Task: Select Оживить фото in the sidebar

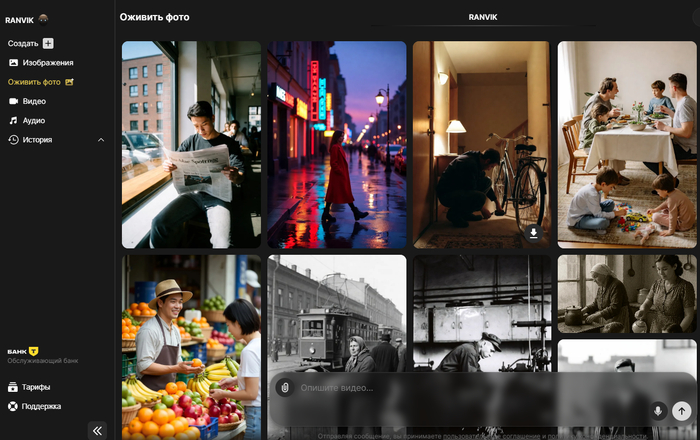Action: (40, 82)
